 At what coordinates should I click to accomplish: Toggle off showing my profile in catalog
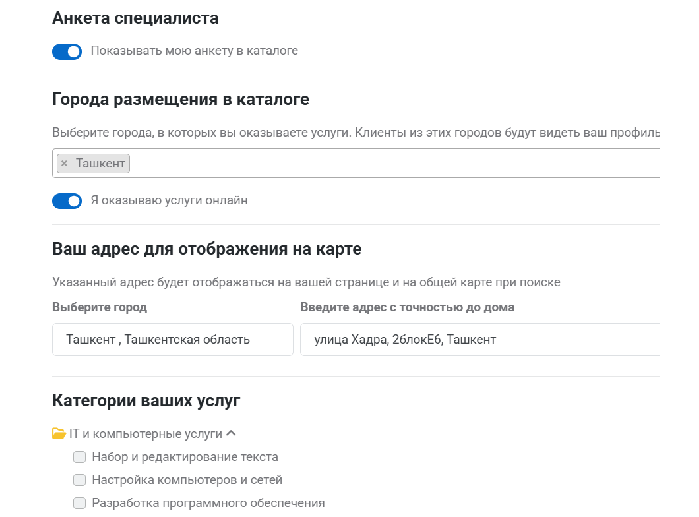pyautogui.click(x=67, y=51)
